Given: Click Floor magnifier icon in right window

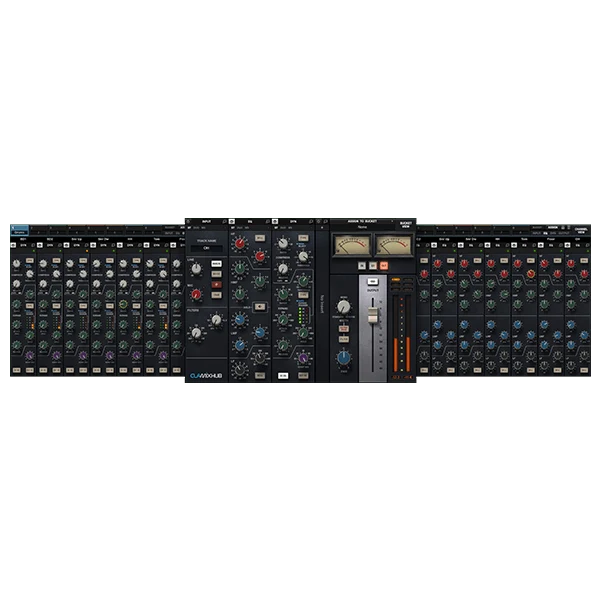Looking at the screenshot, I should [x=561, y=245].
